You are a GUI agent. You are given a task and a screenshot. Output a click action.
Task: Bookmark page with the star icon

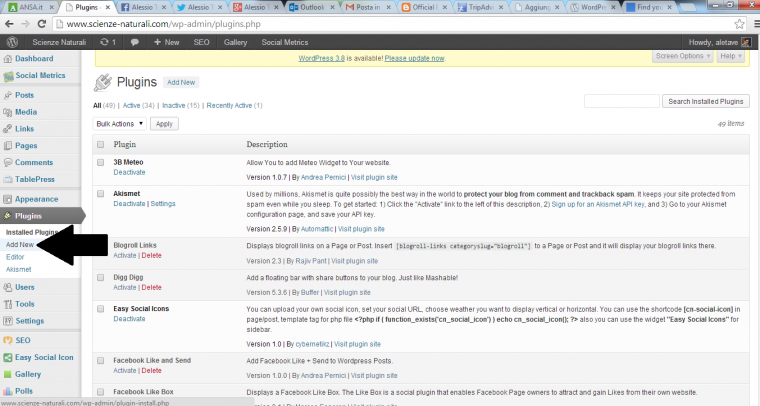point(739,24)
